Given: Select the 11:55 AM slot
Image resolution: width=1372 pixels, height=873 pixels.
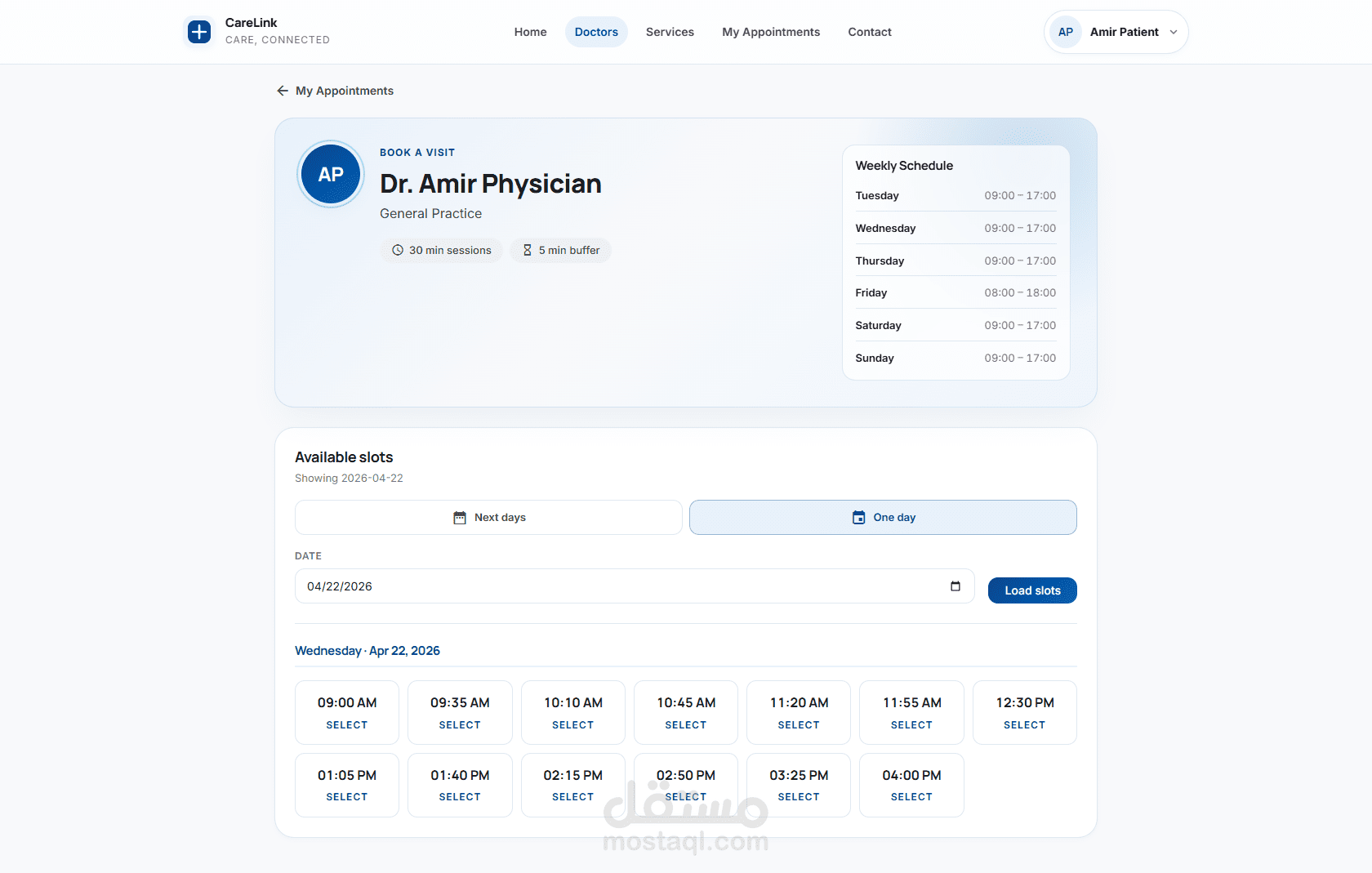Looking at the screenshot, I should click(911, 712).
